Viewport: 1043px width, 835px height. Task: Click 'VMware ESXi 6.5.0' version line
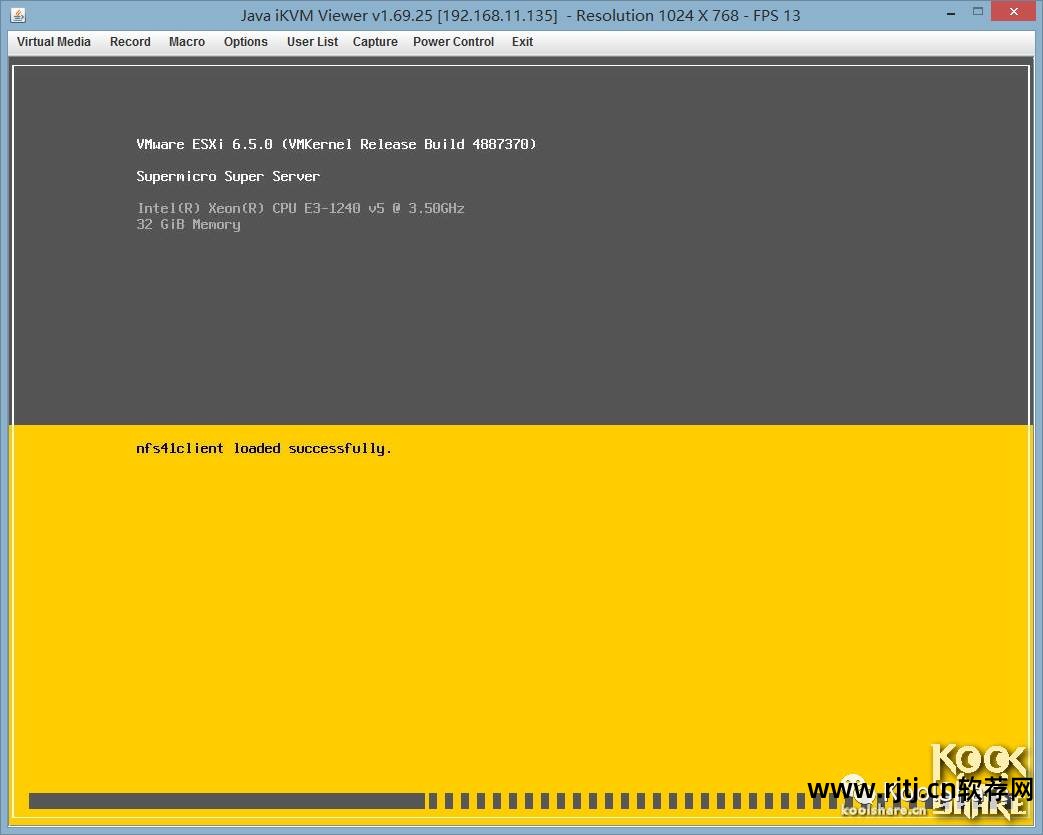coord(336,144)
